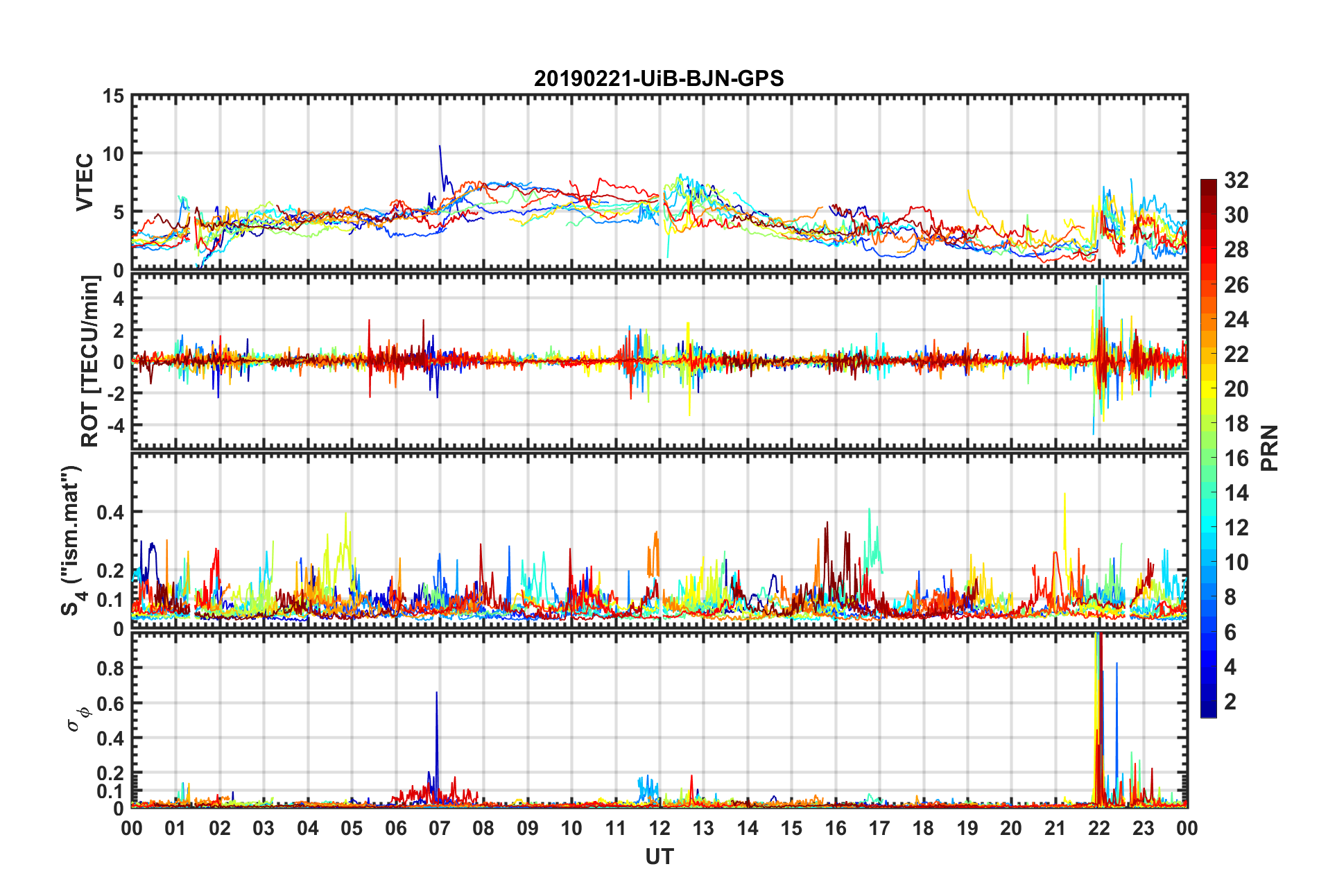Select the sigma-phi axis tick "0.6"
This screenshot has width=1319, height=896.
coord(110,703)
